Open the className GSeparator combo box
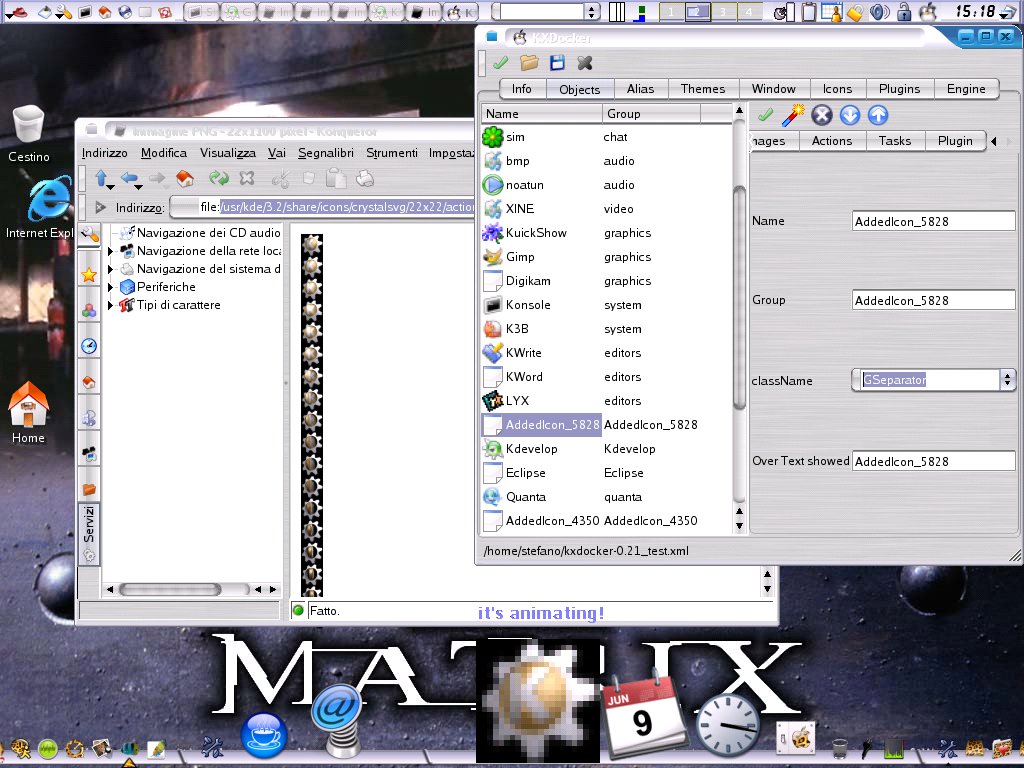The width and height of the screenshot is (1024, 768). click(933, 380)
